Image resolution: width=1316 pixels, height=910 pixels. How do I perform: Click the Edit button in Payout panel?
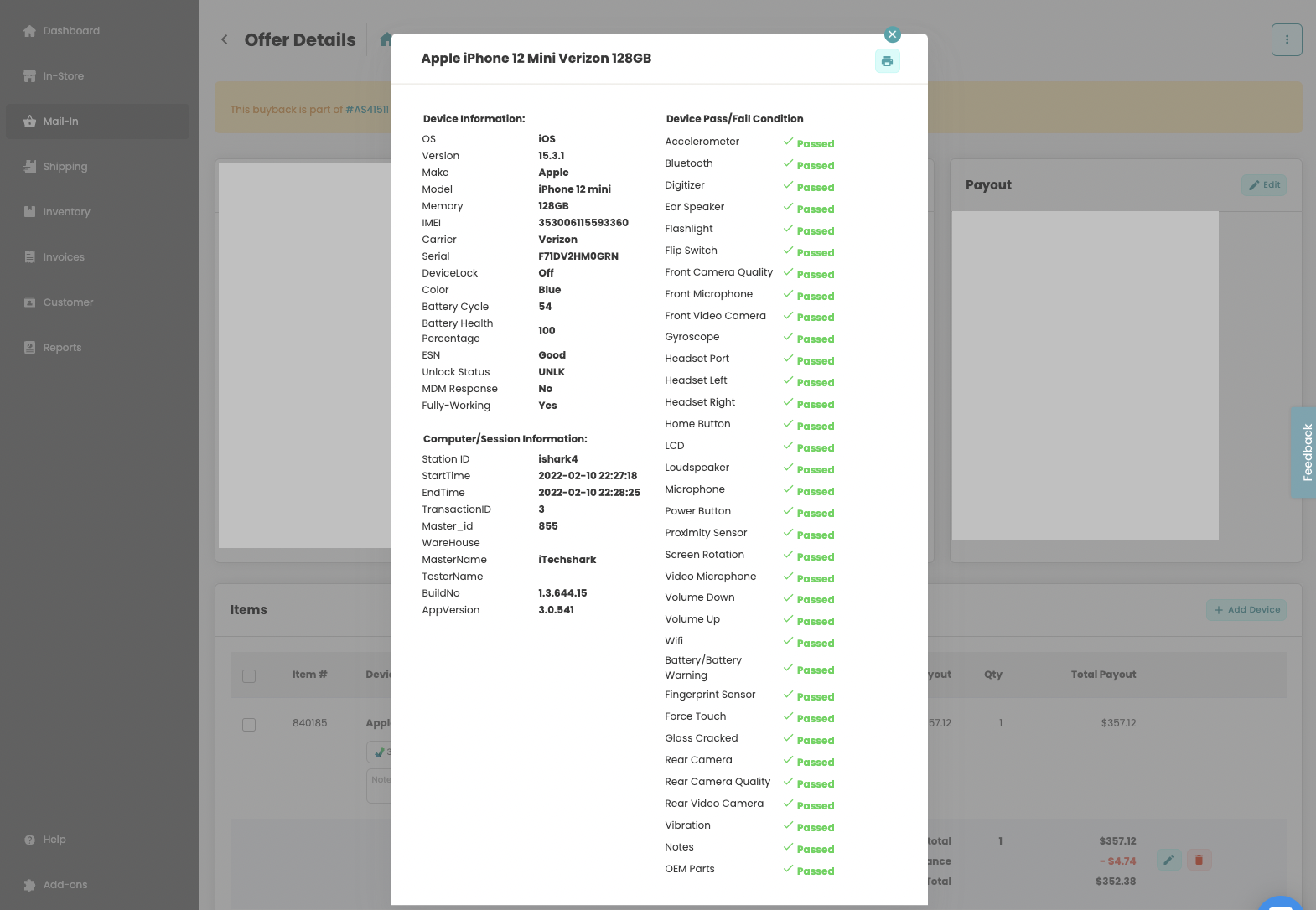coord(1264,185)
